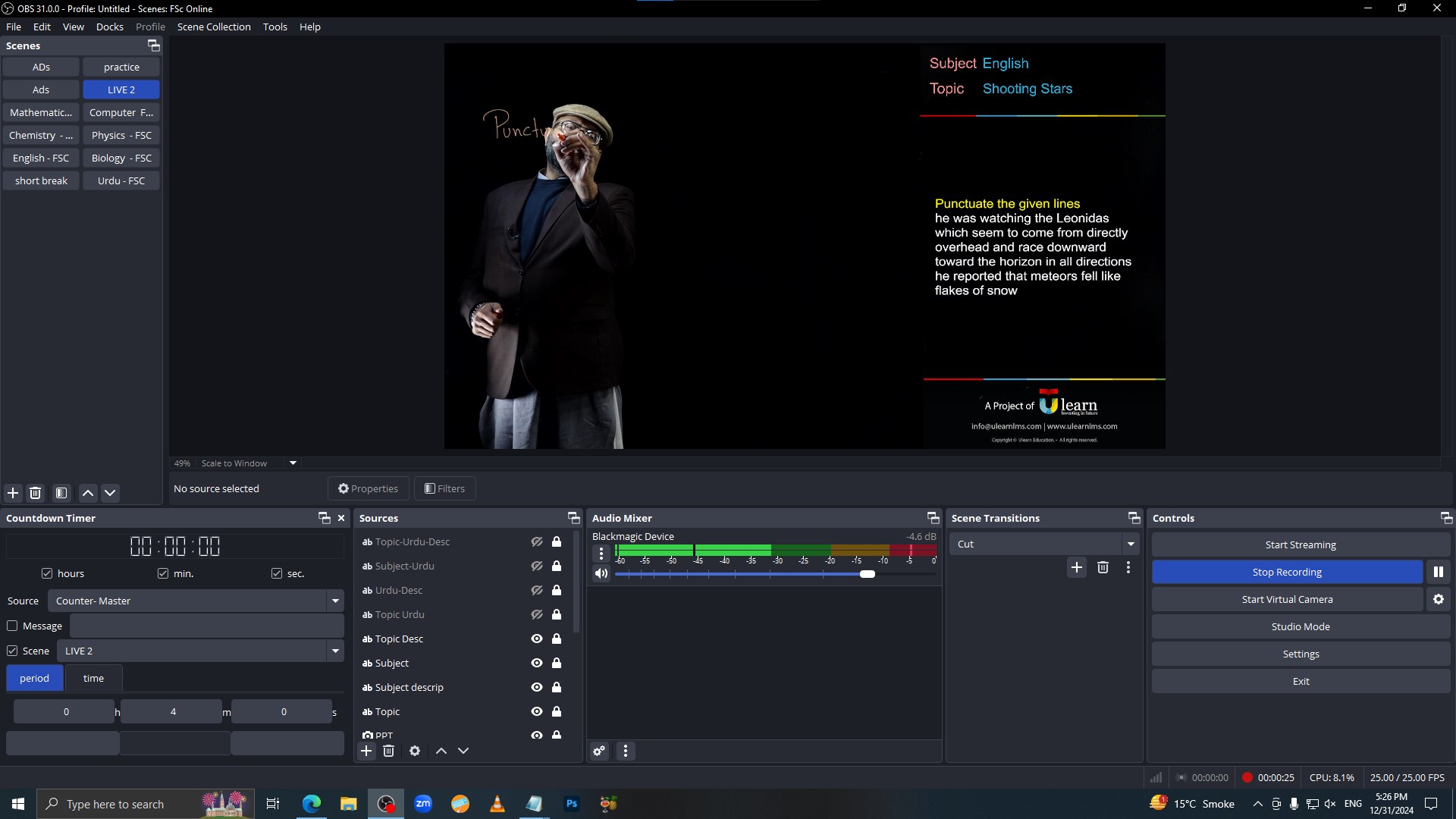Expand the Scene LIVE 2 dropdown

pos(335,651)
